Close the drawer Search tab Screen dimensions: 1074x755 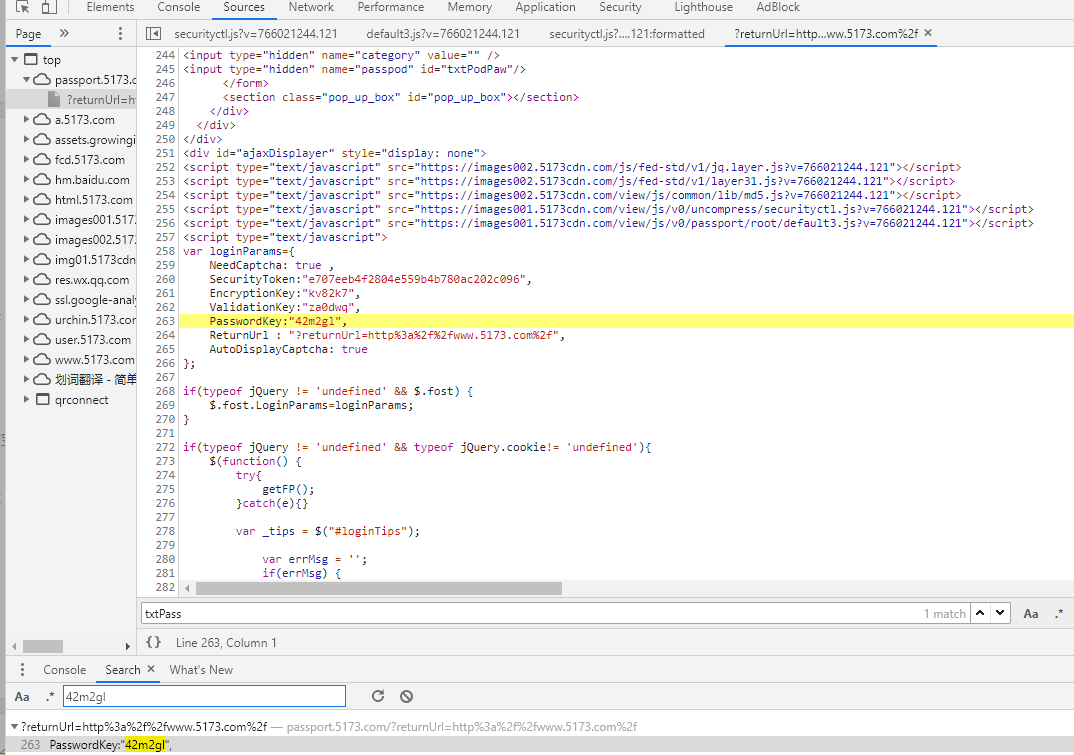pos(151,669)
